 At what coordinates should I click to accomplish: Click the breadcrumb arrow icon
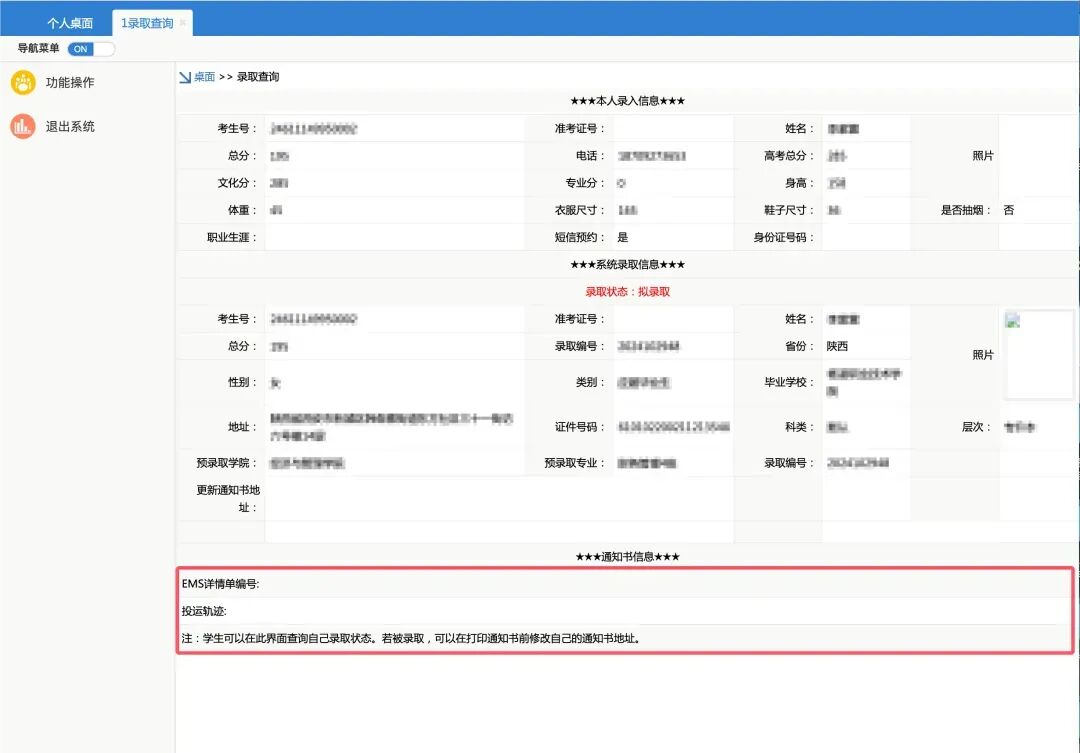(x=185, y=77)
